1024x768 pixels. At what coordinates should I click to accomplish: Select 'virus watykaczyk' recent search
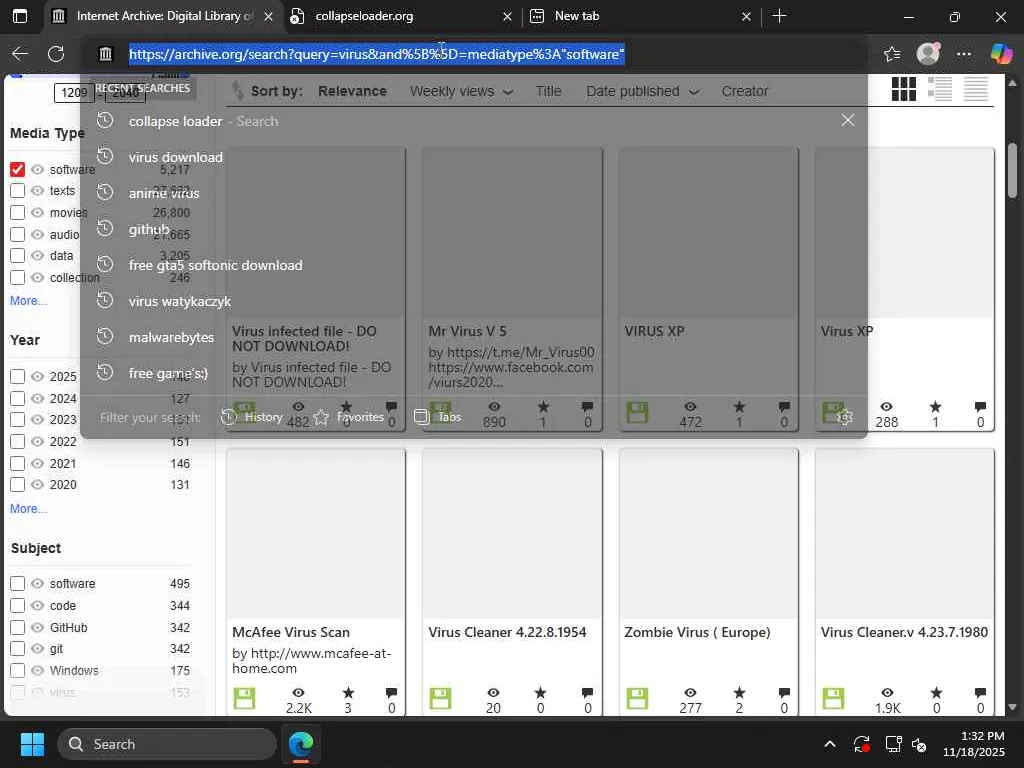click(474, 301)
